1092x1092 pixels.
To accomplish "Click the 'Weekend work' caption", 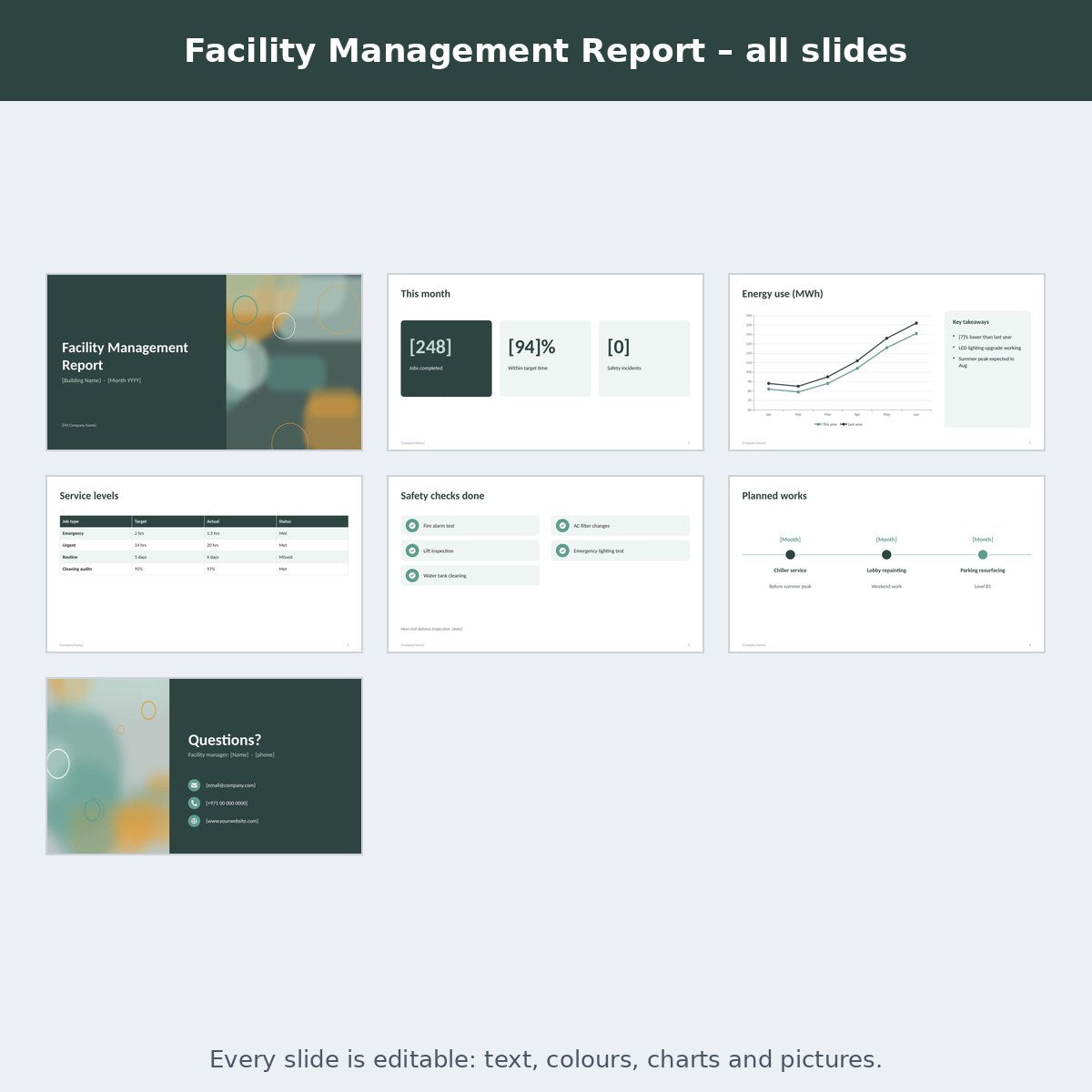I will point(886,587).
